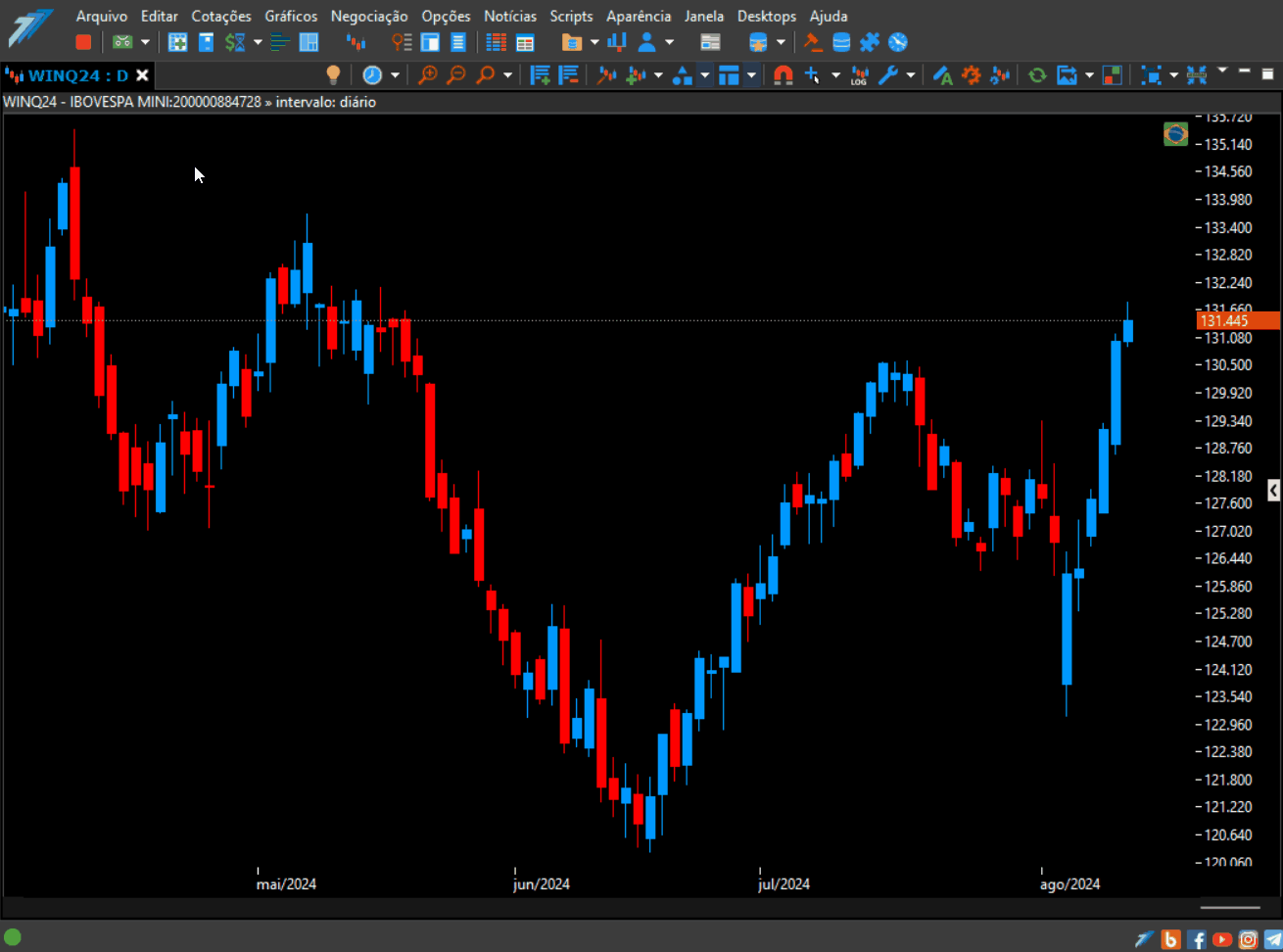
Task: Expand the side panel arrow handle
Action: [x=1273, y=490]
